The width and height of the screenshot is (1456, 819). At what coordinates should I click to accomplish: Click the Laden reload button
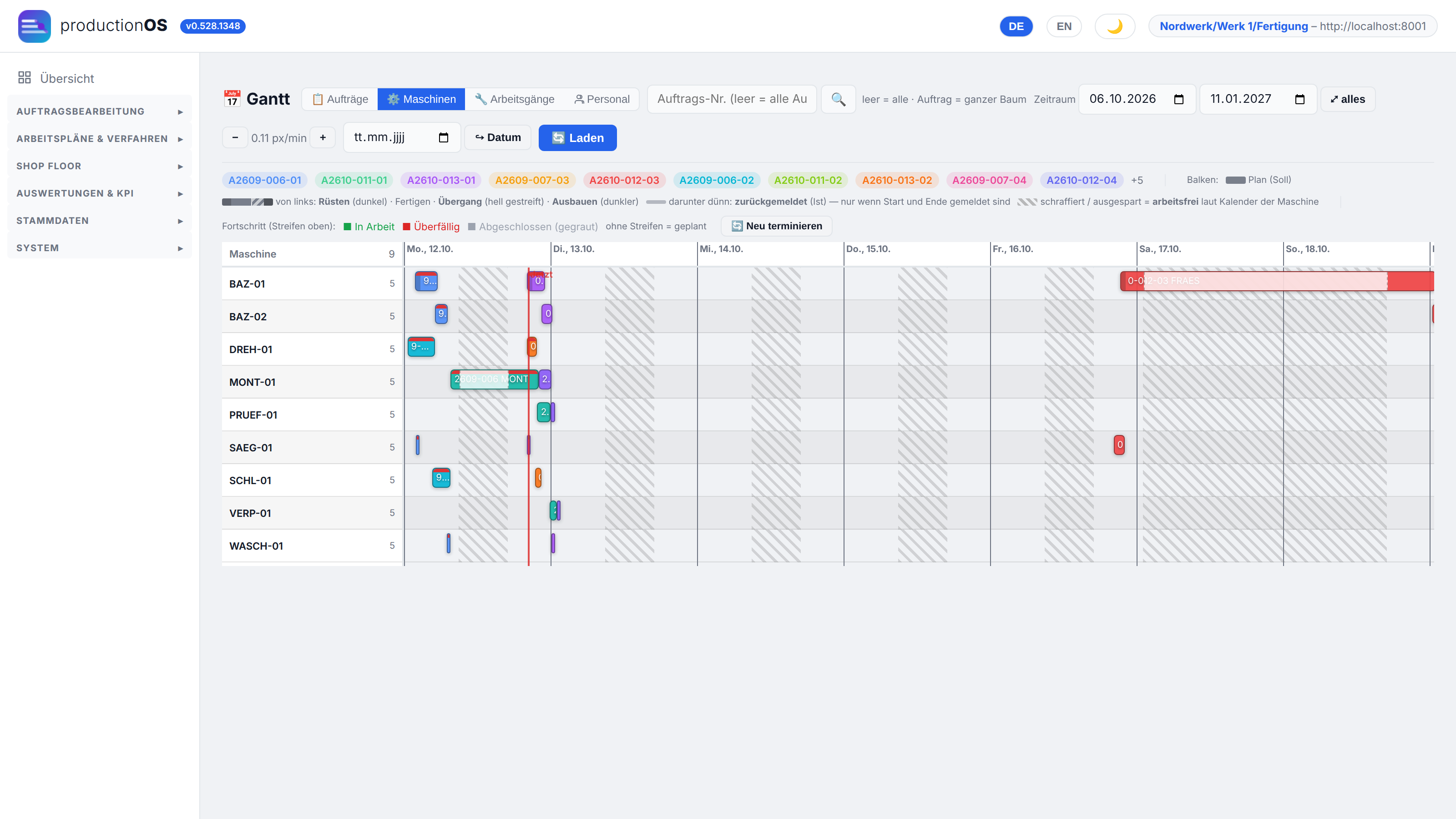(x=578, y=138)
